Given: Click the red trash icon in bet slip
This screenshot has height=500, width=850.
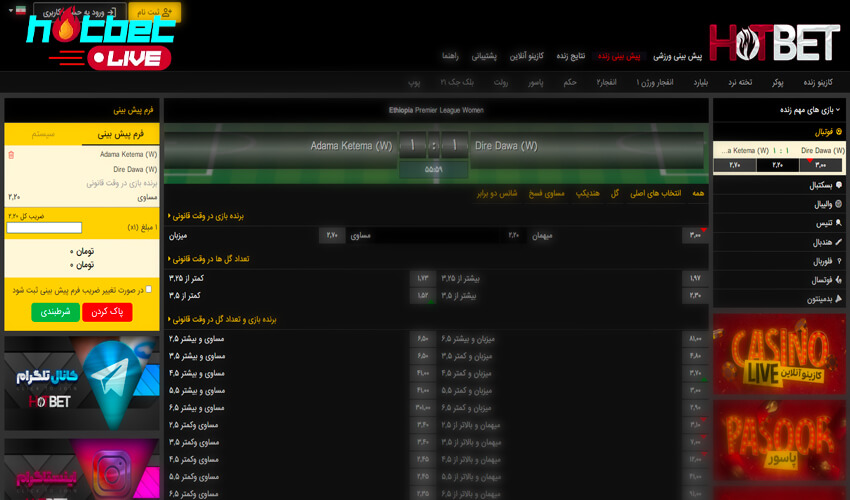Looking at the screenshot, I should point(11,155).
